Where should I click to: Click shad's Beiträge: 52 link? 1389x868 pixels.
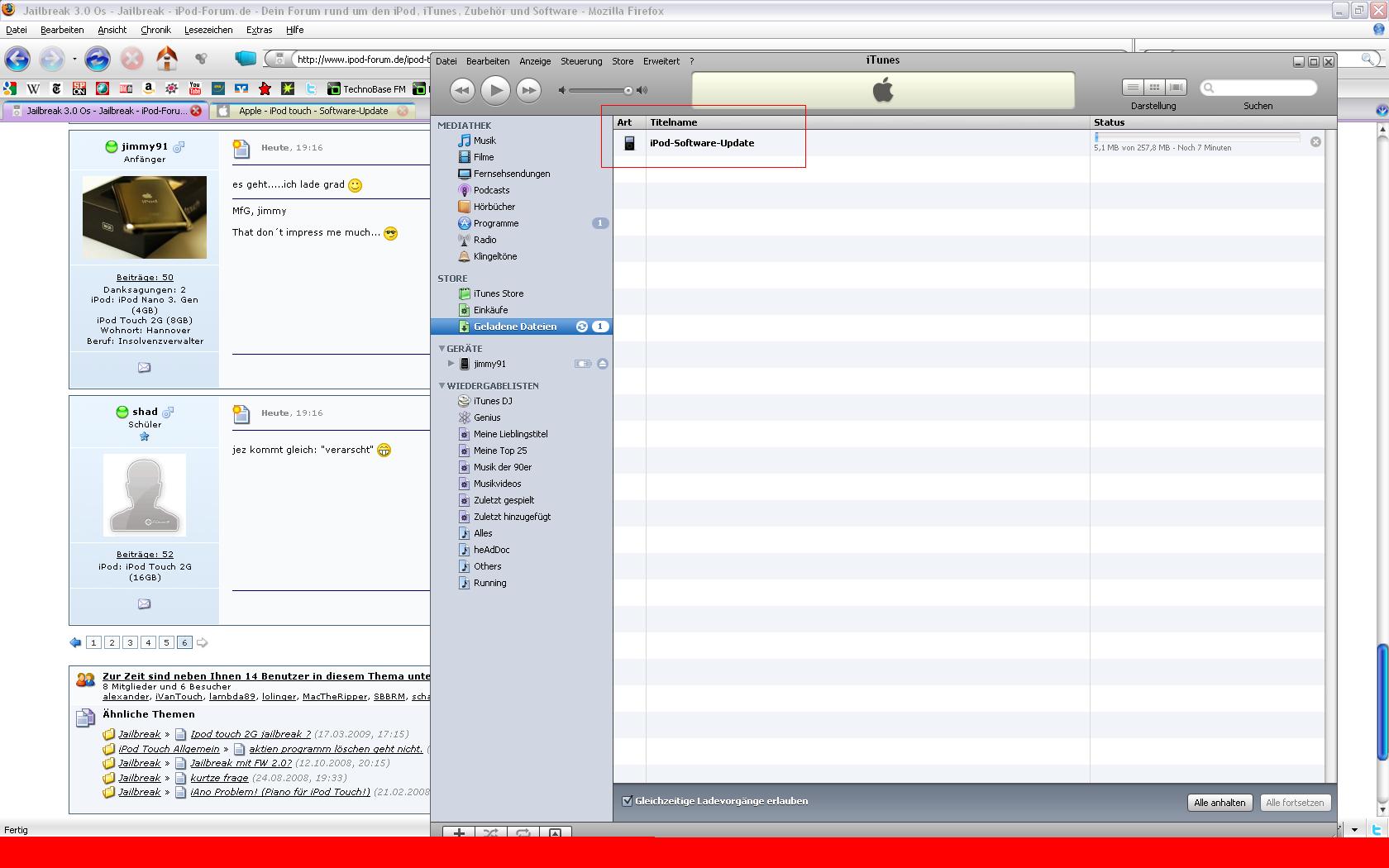pyautogui.click(x=145, y=555)
